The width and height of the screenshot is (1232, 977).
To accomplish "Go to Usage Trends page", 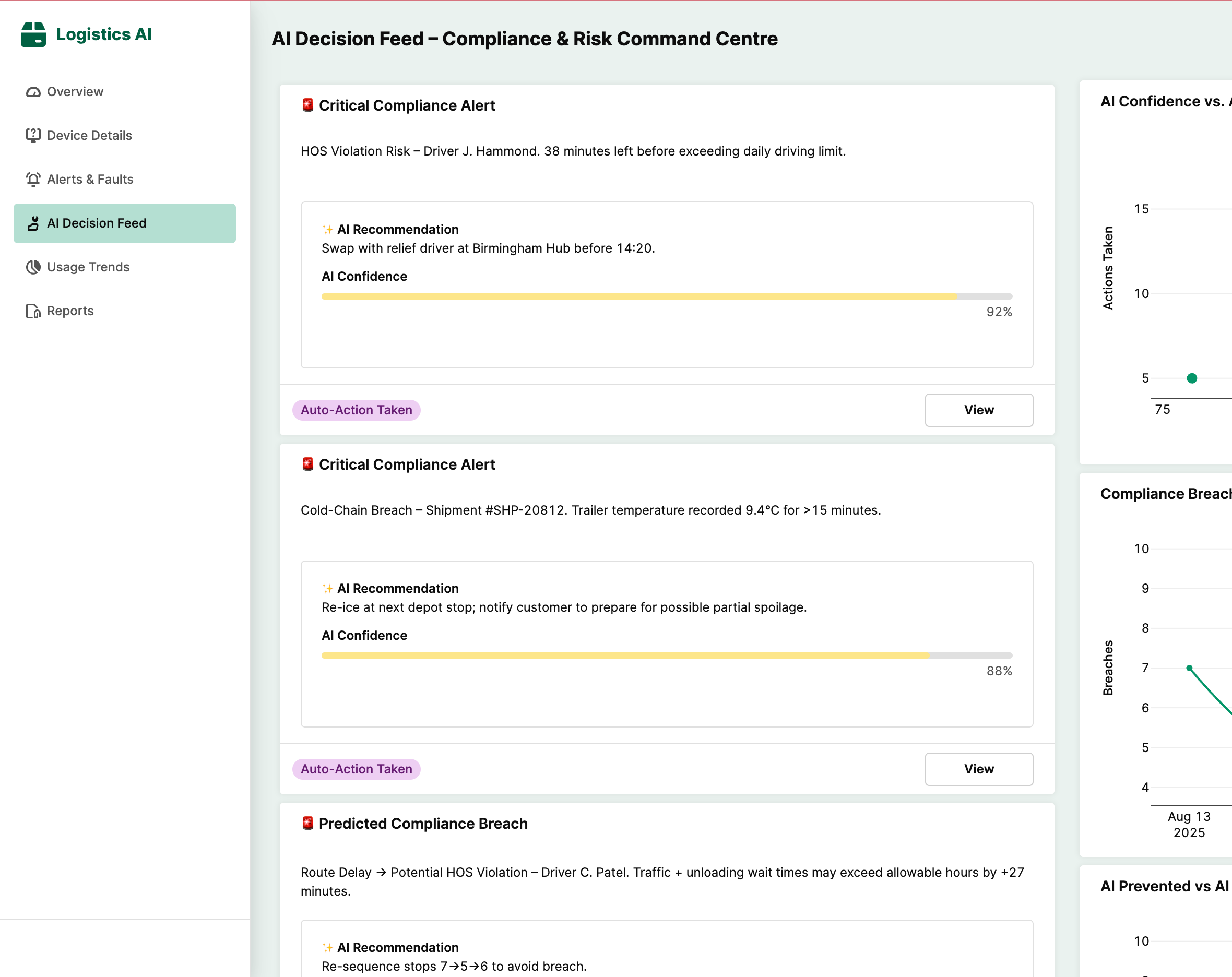I will [88, 267].
